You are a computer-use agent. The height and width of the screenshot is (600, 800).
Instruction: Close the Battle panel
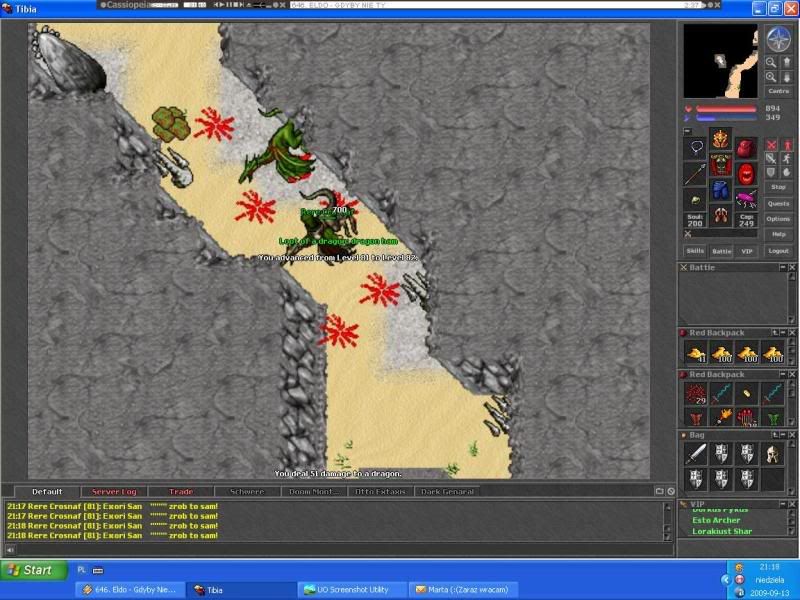792,267
